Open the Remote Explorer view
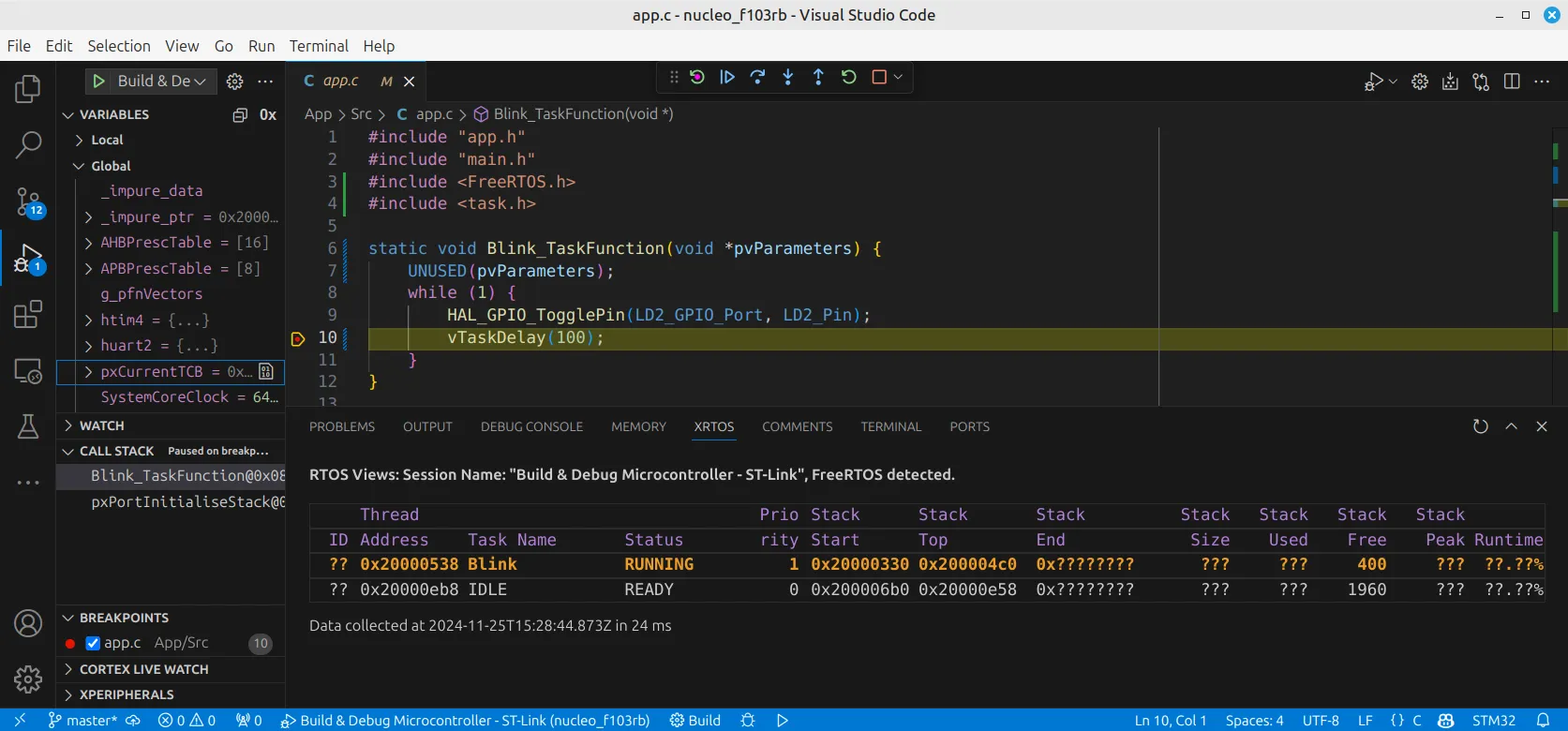 28,371
